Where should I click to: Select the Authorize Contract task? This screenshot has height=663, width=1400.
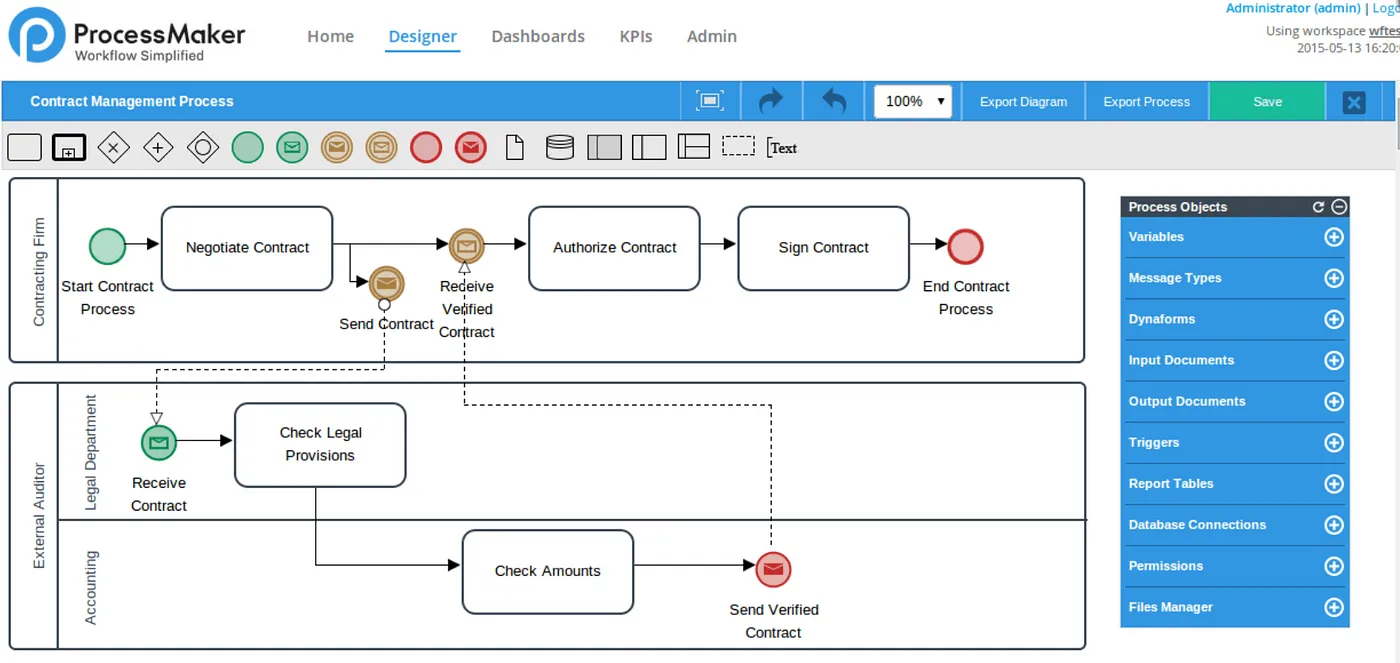coord(615,248)
